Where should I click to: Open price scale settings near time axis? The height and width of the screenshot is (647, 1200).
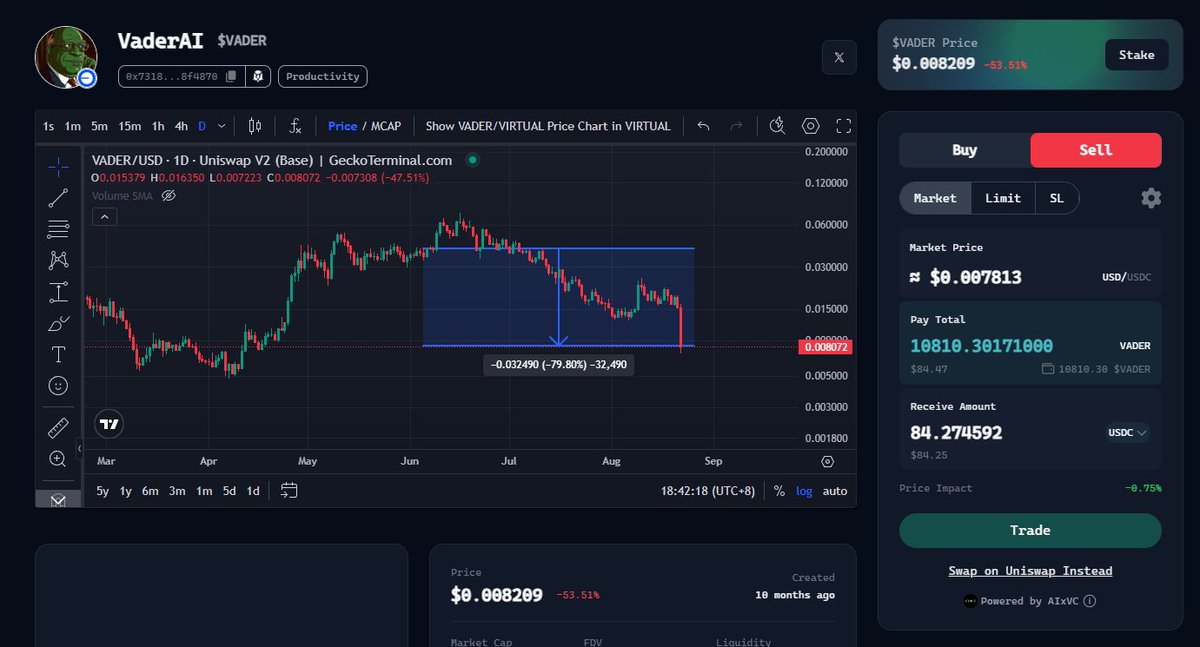pyautogui.click(x=827, y=462)
